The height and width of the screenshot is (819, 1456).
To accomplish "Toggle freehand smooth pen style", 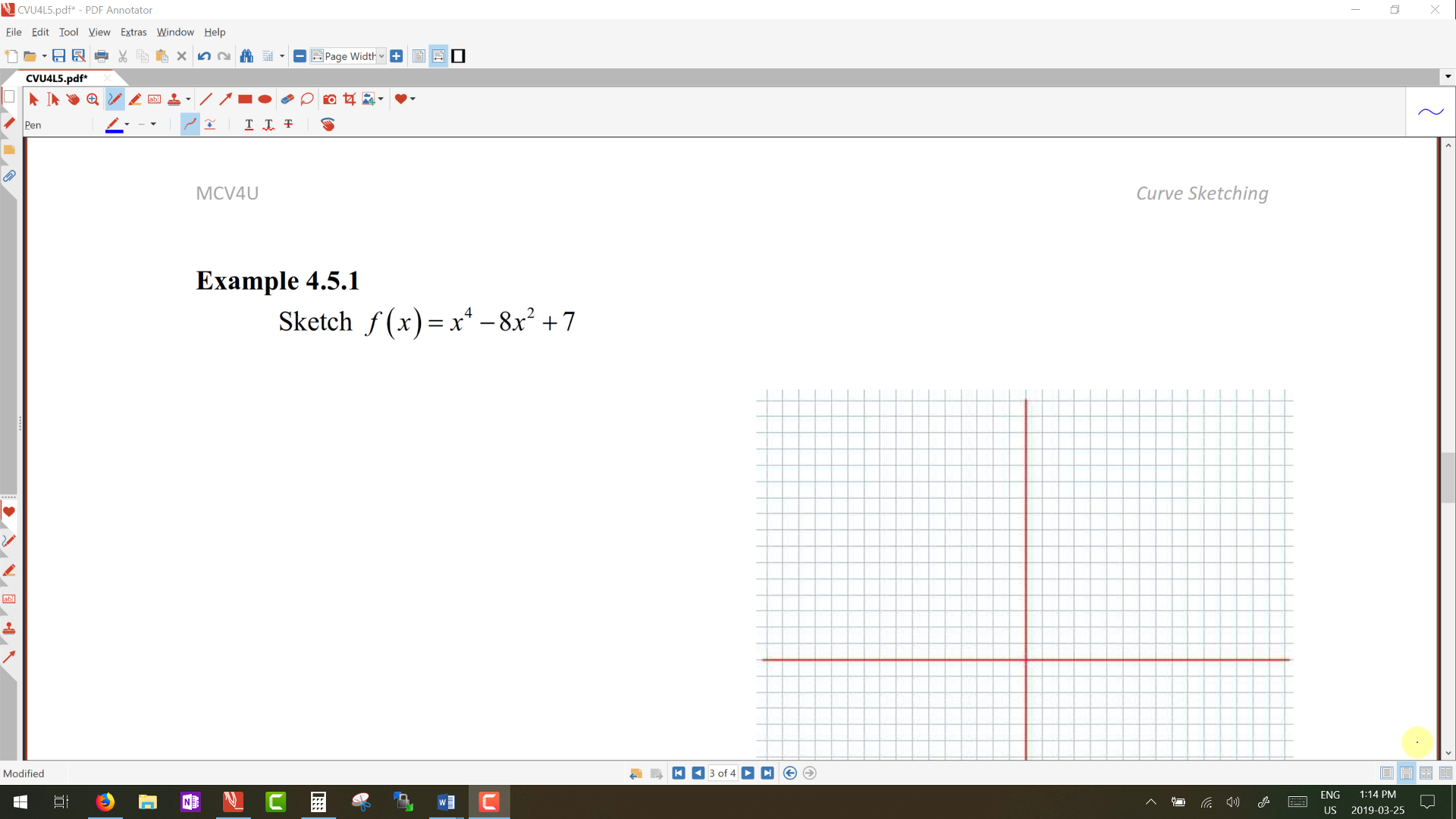I will 190,124.
